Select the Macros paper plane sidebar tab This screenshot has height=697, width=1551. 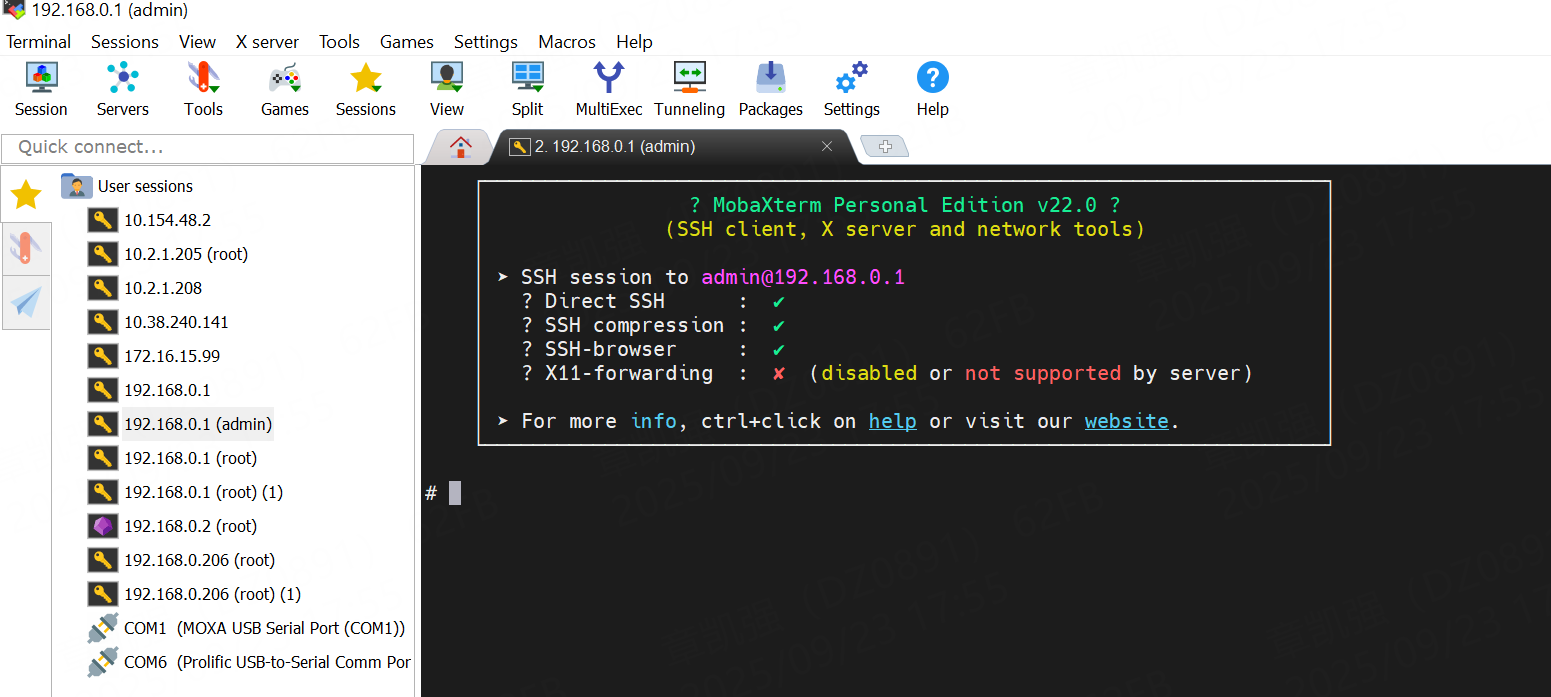point(25,302)
